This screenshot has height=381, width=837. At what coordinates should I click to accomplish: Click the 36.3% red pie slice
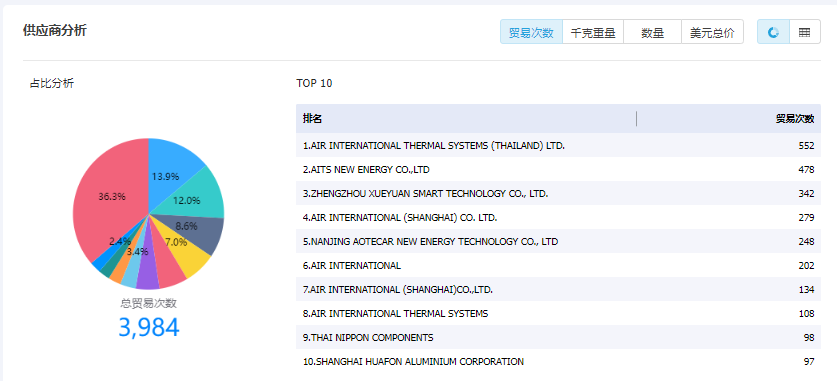(109, 197)
